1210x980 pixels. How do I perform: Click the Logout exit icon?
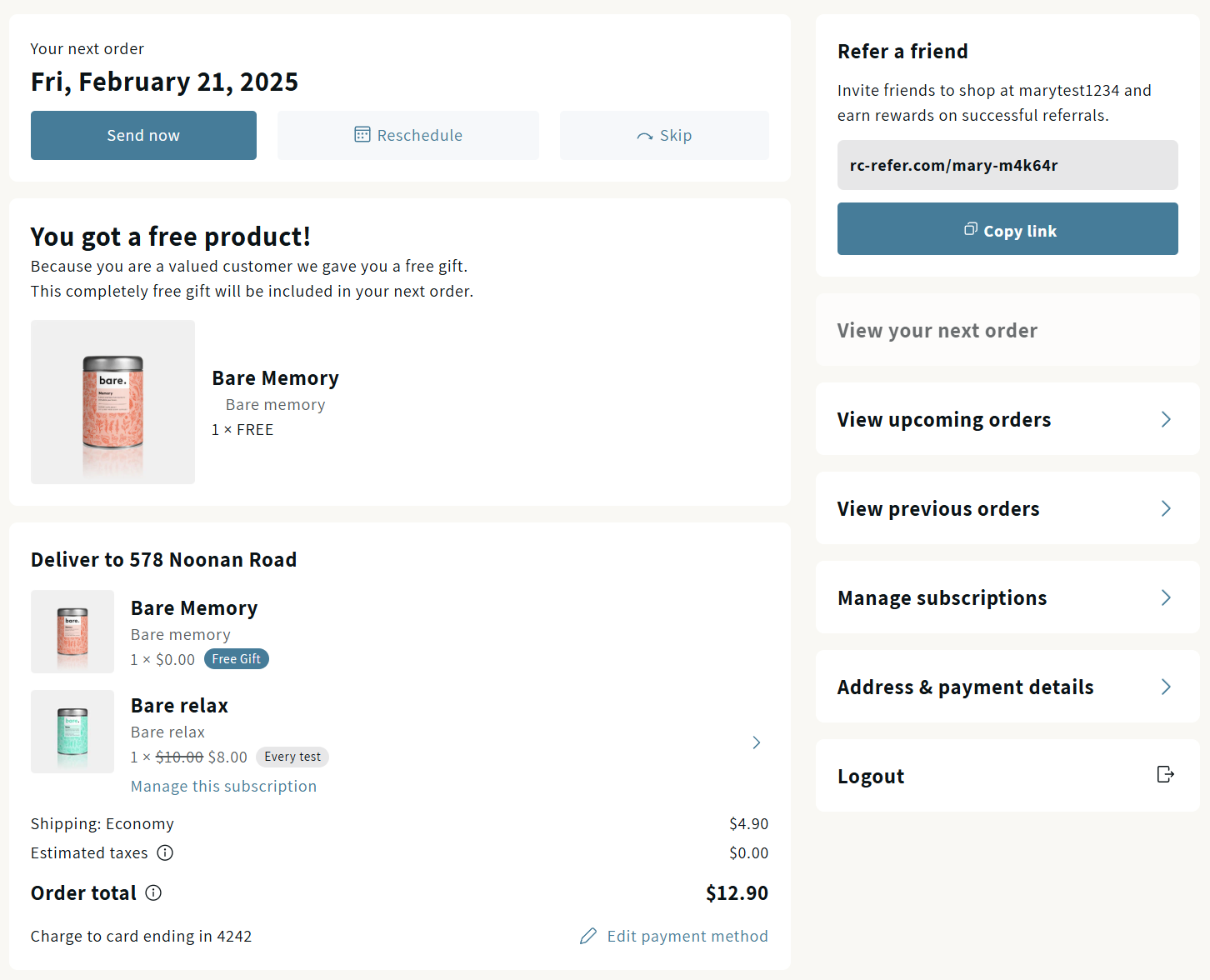(1166, 774)
